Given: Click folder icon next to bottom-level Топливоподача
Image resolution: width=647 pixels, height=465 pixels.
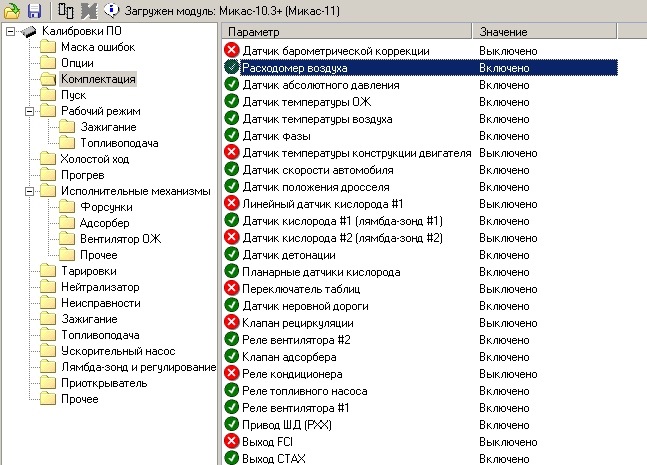Looking at the screenshot, I should tap(48, 335).
